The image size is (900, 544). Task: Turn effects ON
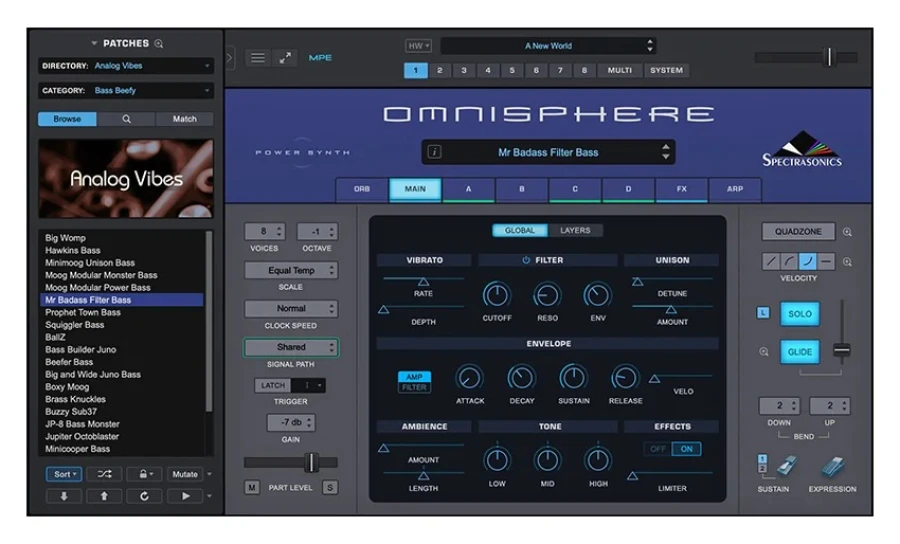[686, 449]
